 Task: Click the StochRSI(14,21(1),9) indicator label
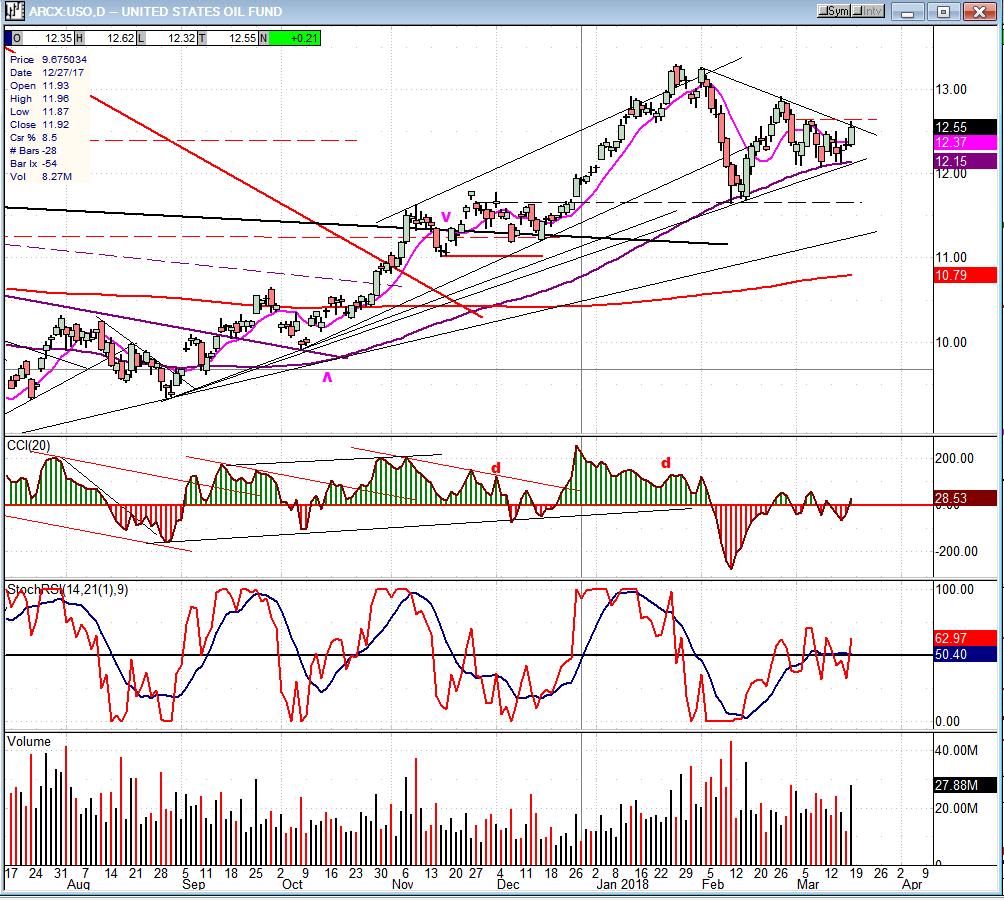pyautogui.click(x=67, y=589)
